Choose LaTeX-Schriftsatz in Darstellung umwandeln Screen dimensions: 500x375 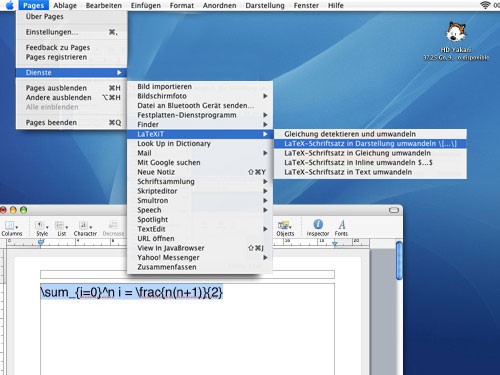(370, 144)
